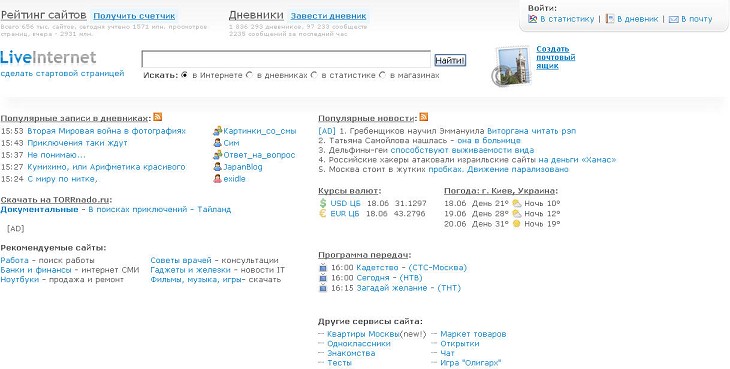730x369 pixels.
Task: Select the в дневниках search option
Action: [x=249, y=75]
